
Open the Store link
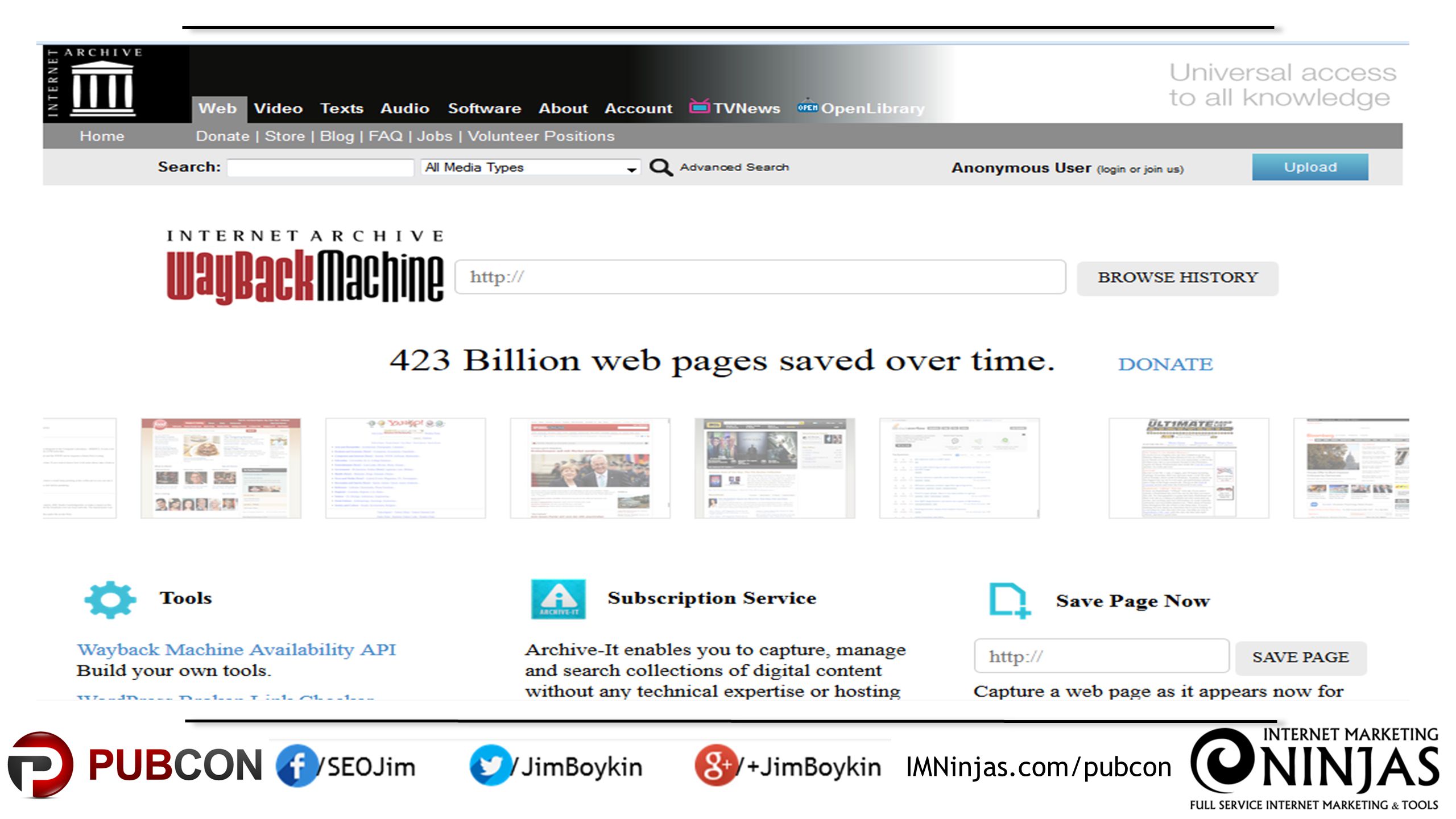pyautogui.click(x=285, y=136)
